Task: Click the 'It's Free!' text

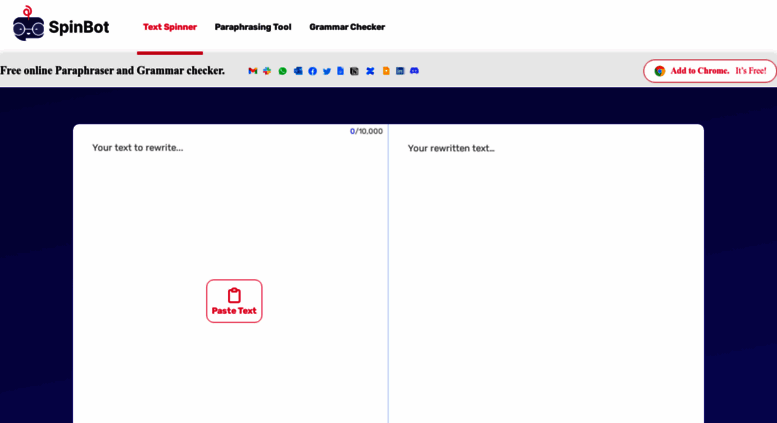Action: (x=751, y=71)
